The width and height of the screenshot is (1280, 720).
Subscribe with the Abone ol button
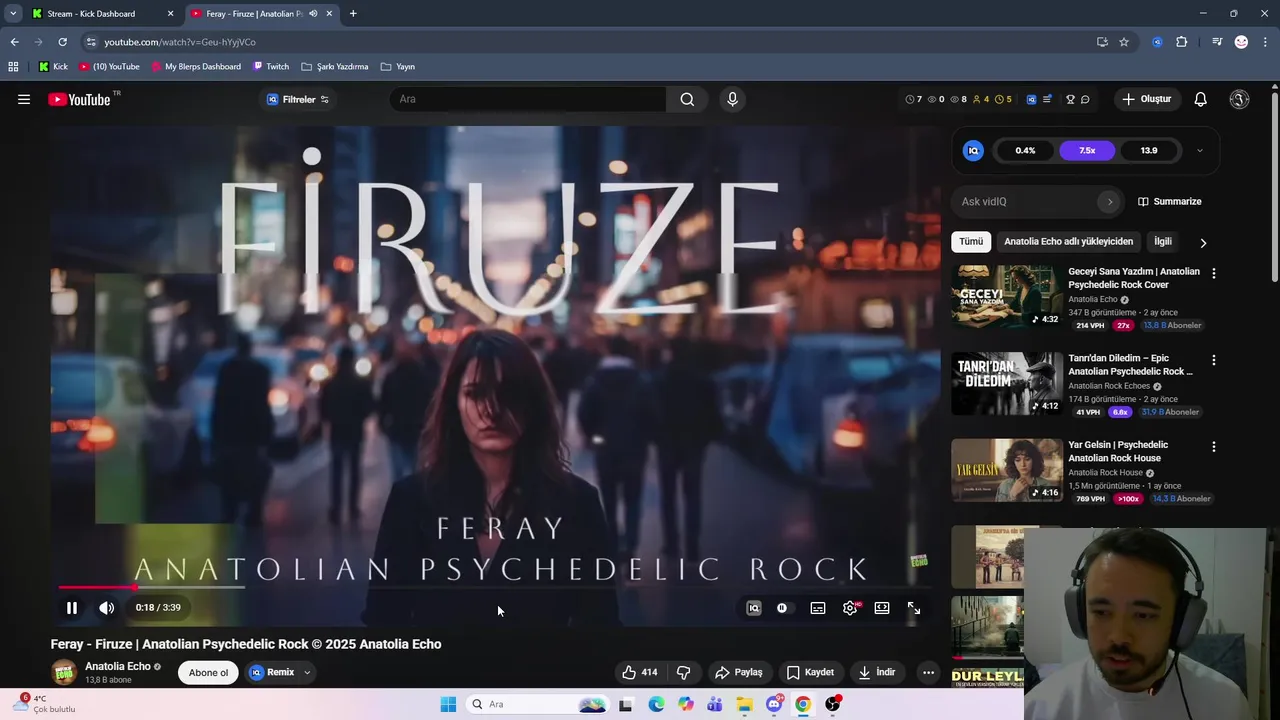click(x=208, y=672)
